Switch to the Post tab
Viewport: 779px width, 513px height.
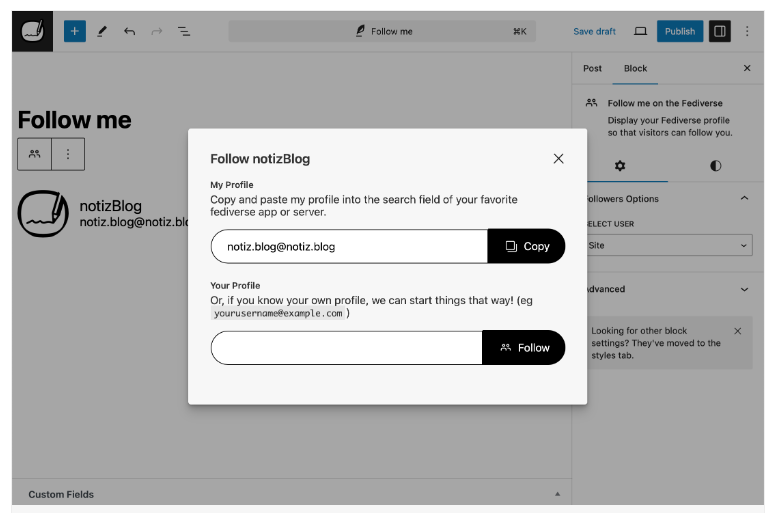point(592,69)
